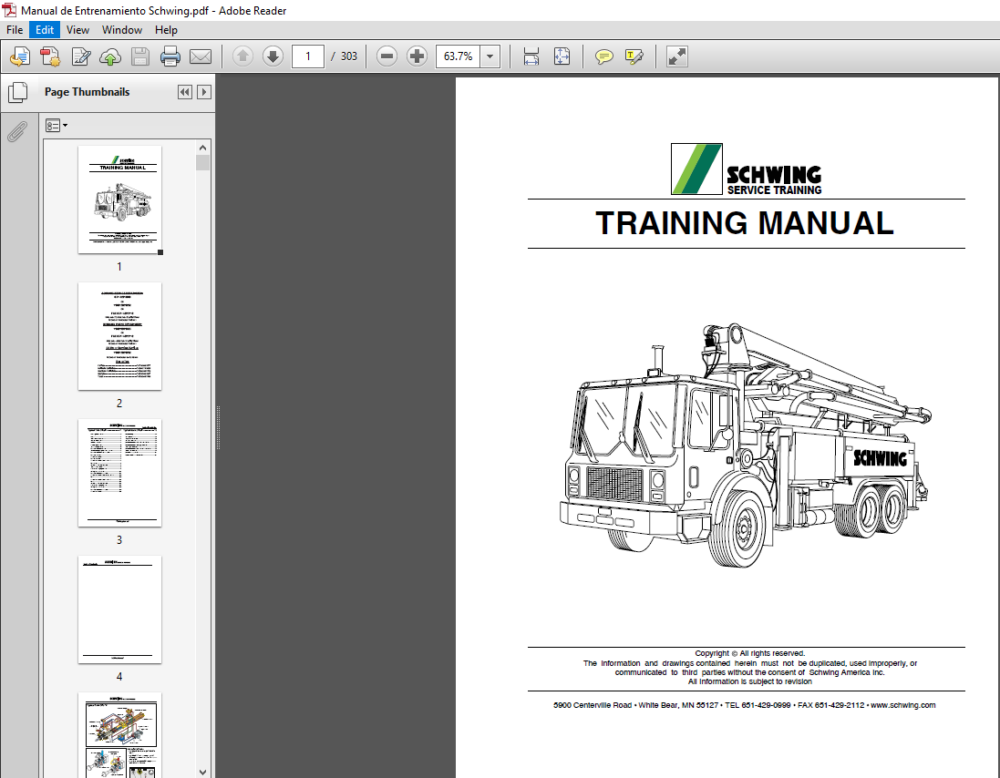Select page 1 thumbnail

(x=120, y=200)
